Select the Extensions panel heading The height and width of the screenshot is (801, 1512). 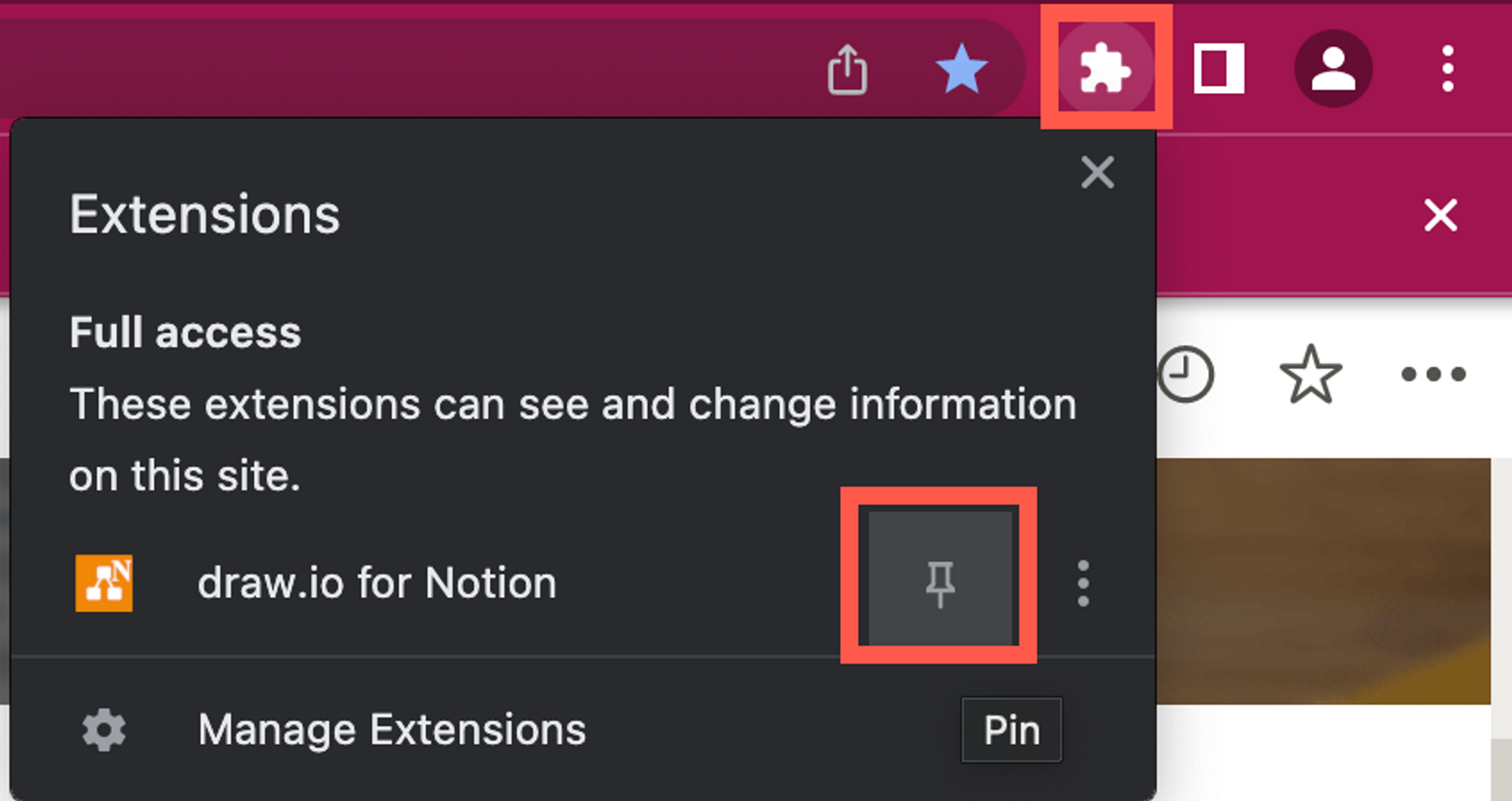pyautogui.click(x=204, y=213)
